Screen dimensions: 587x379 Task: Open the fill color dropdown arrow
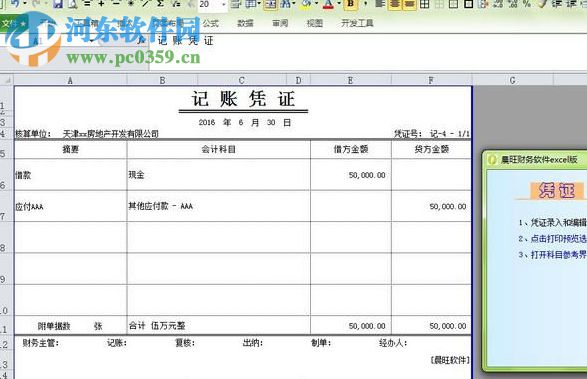pyautogui.click(x=316, y=4)
